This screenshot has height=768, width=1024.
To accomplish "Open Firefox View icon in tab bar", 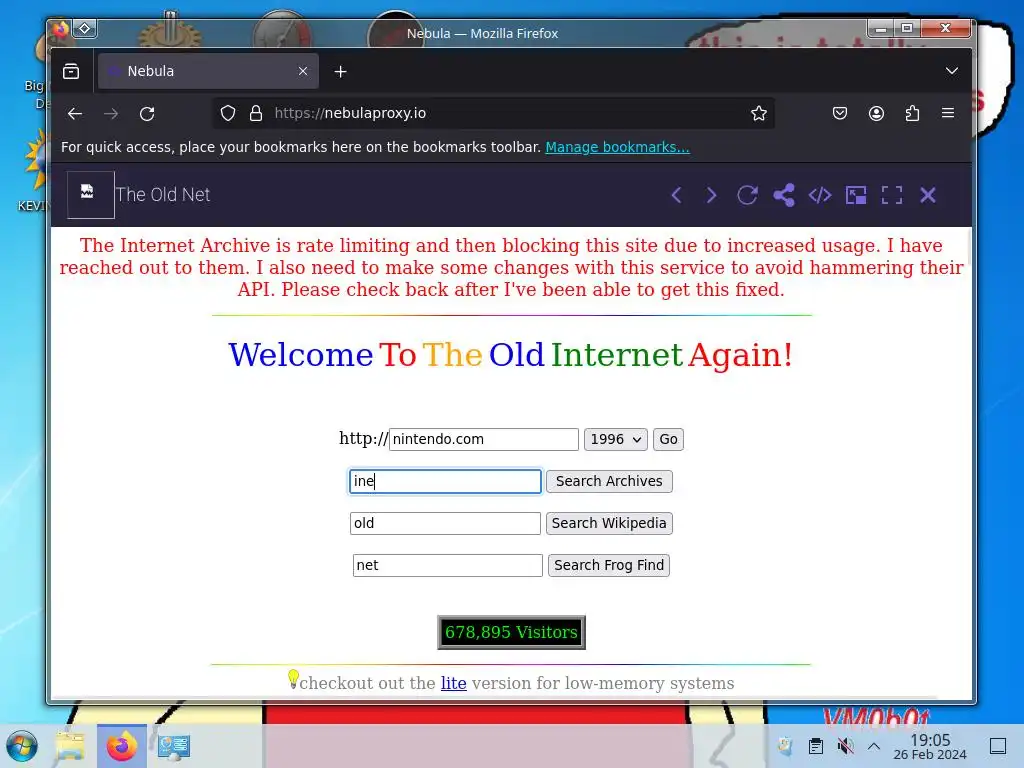I will (71, 71).
